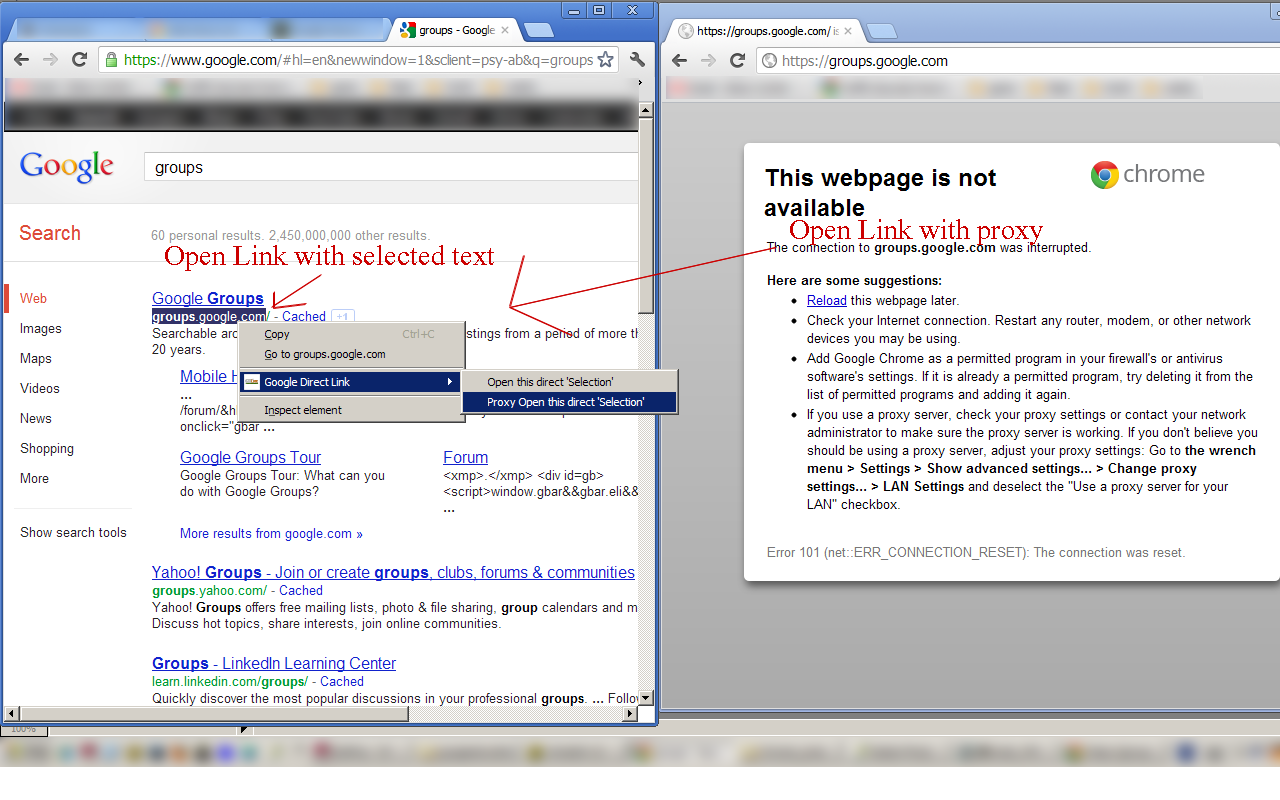Click the left arrow of the horizontal scrollbar
Screen dimensions: 1280x800
click(12, 713)
